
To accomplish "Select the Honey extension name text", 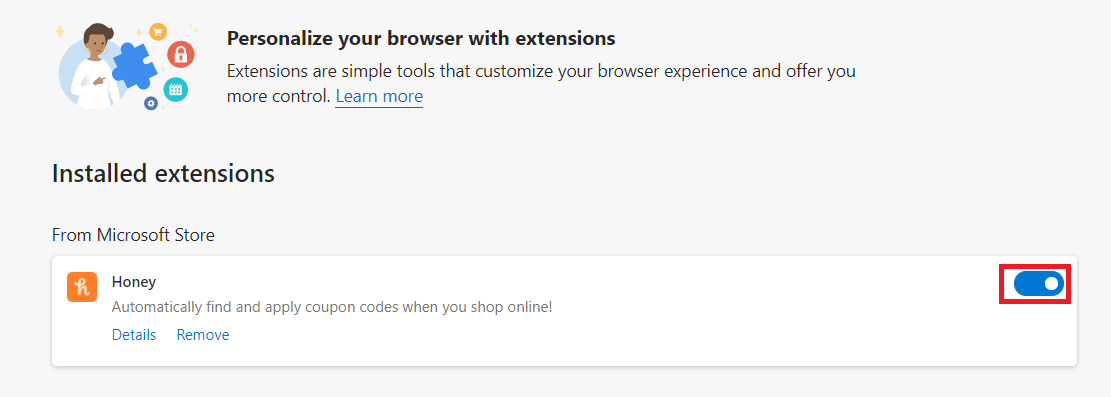I will (x=134, y=281).
